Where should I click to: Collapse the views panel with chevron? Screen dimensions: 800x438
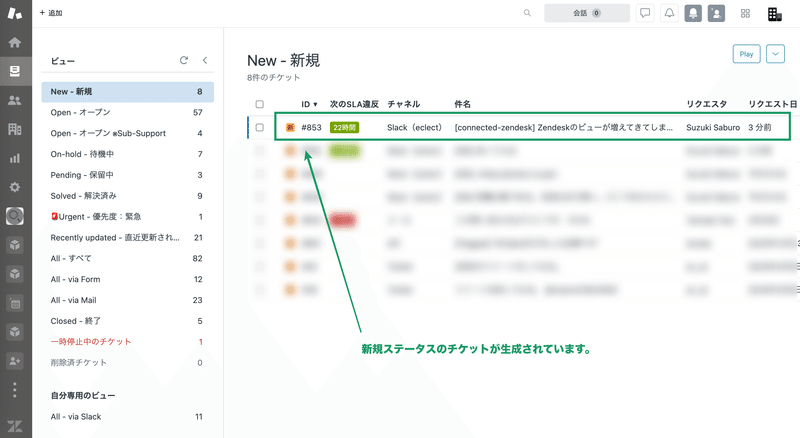(x=205, y=60)
